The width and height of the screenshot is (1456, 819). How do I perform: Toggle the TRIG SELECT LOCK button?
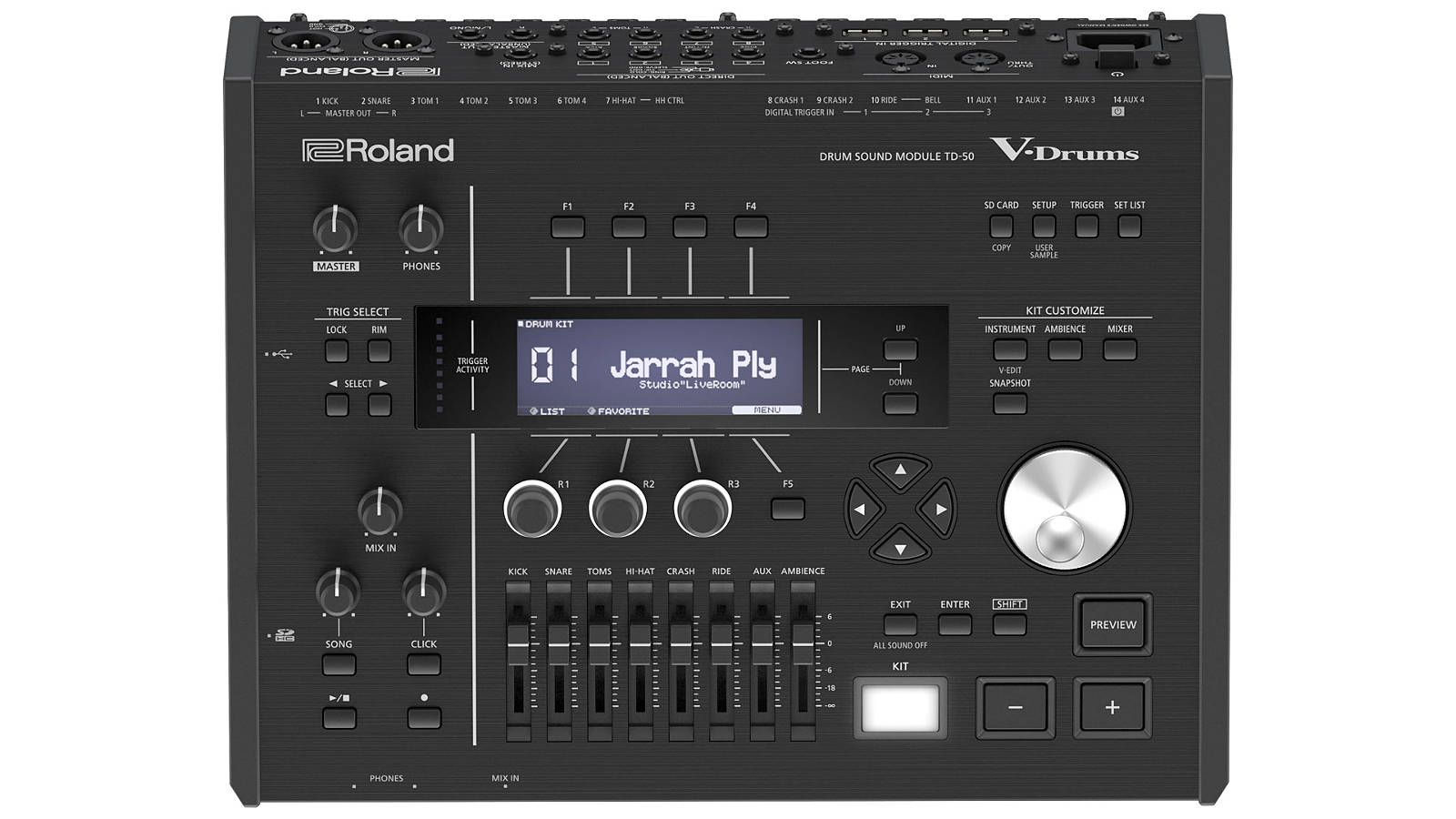coord(337,350)
